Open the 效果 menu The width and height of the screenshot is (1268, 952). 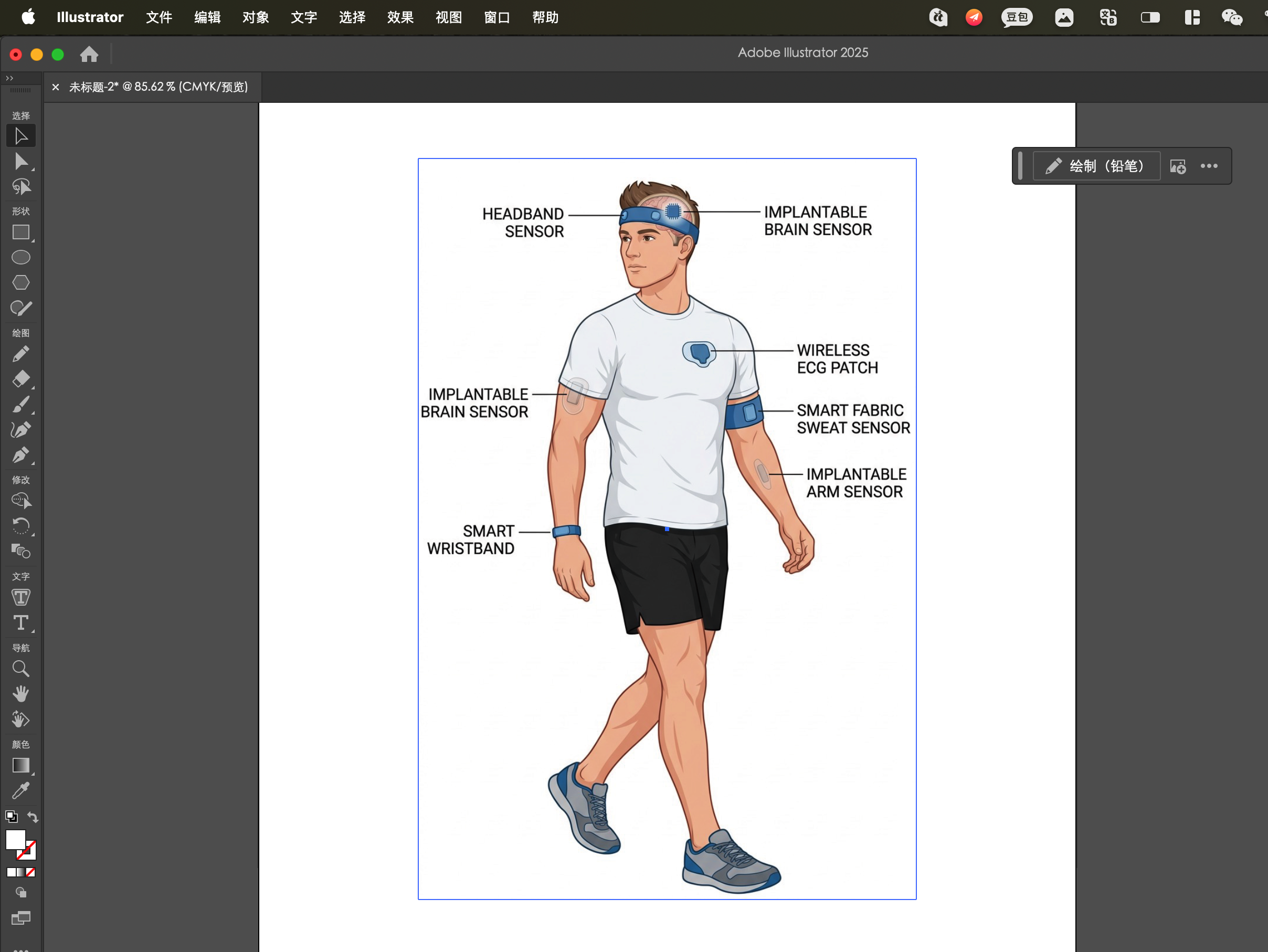point(400,17)
